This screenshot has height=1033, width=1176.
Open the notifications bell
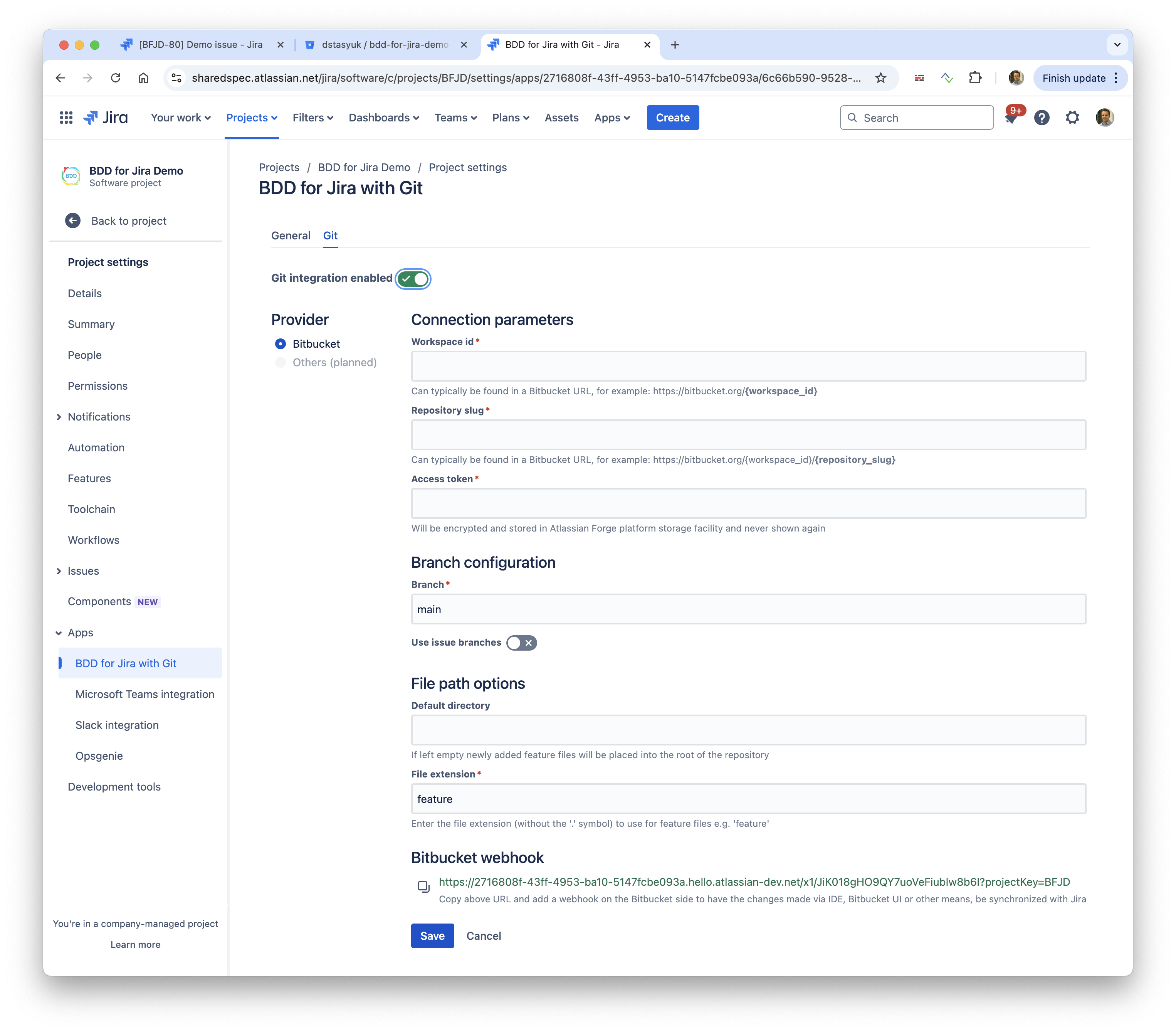pyautogui.click(x=1011, y=118)
